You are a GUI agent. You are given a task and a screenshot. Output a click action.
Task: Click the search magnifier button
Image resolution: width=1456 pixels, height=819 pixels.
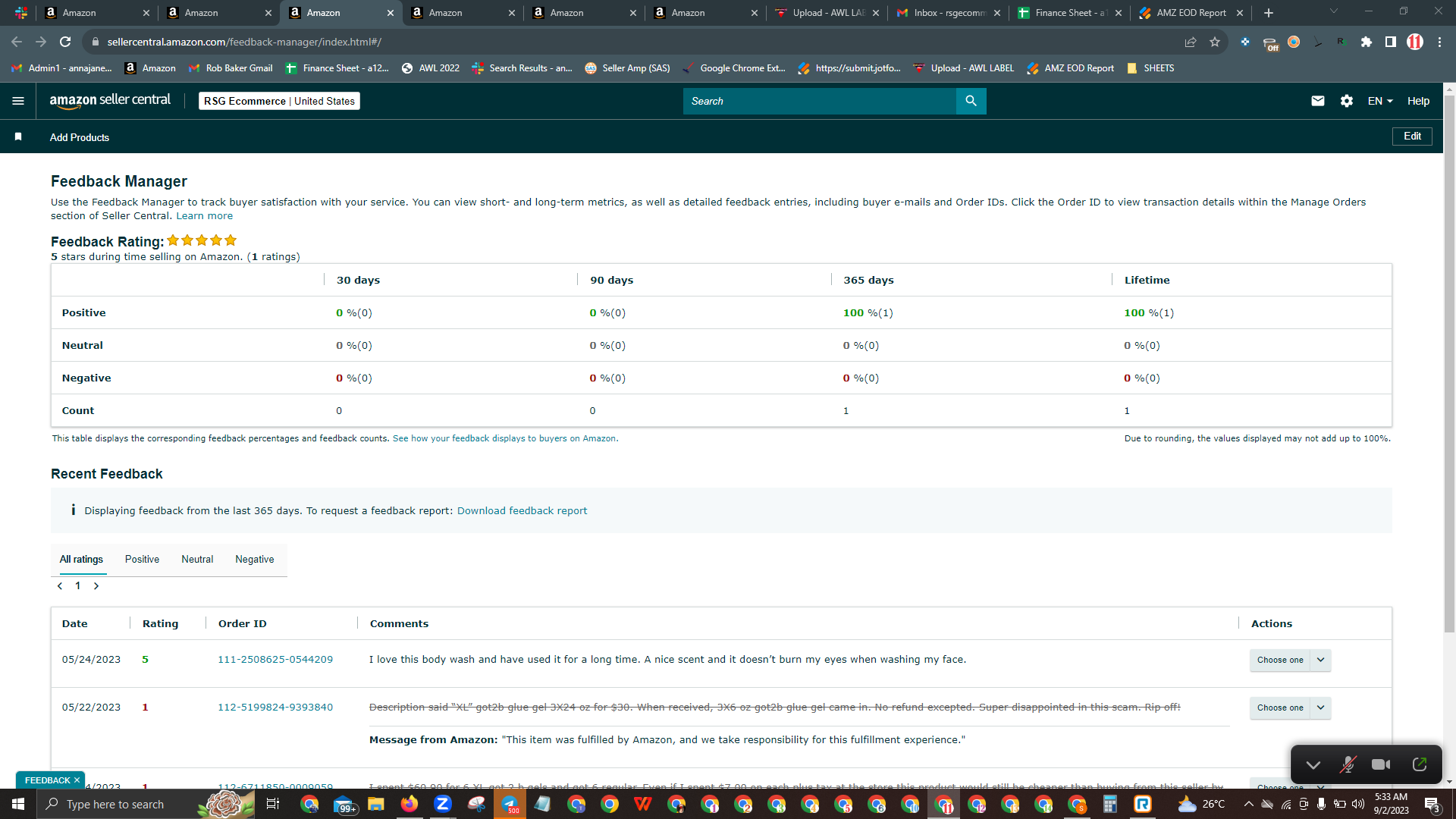pos(971,101)
